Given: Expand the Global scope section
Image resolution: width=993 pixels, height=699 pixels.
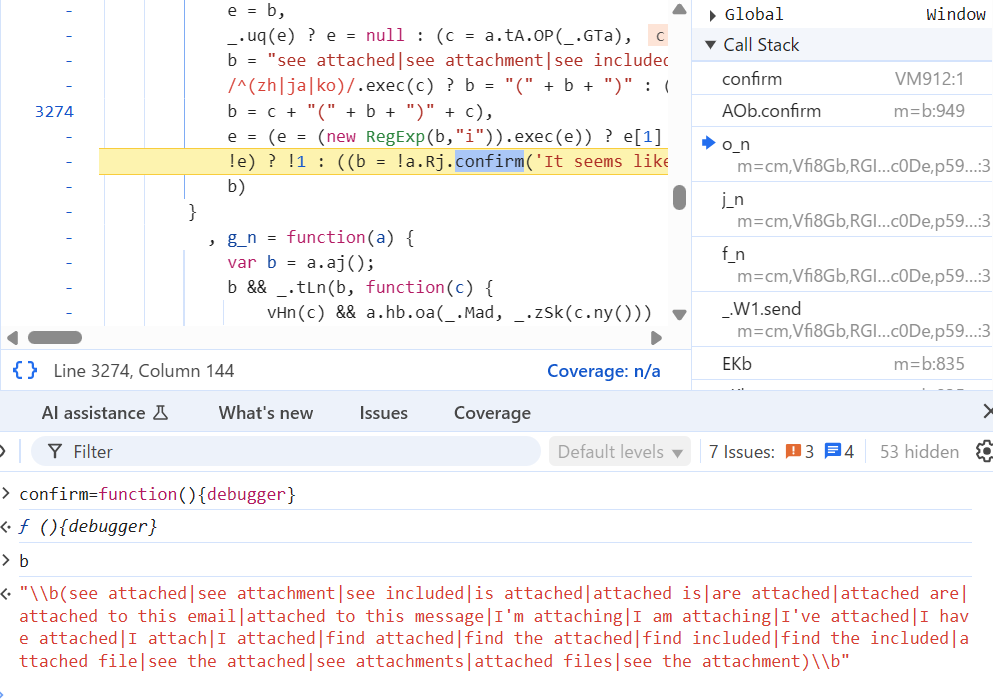Looking at the screenshot, I should coord(712,15).
